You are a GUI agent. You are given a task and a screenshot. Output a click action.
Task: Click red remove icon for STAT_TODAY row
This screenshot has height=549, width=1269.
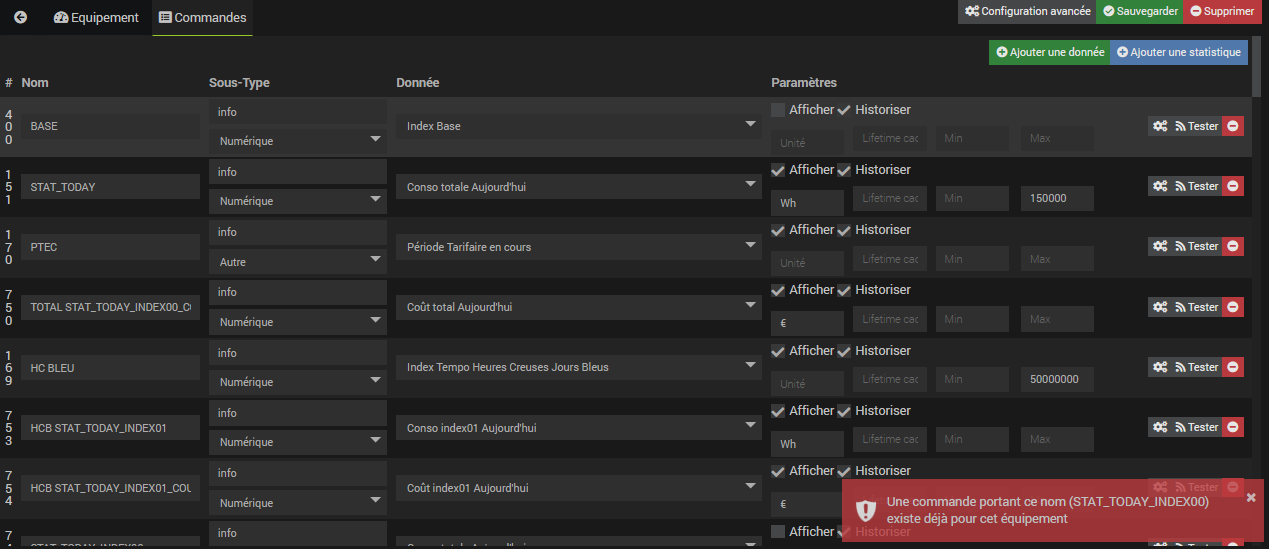click(1233, 186)
